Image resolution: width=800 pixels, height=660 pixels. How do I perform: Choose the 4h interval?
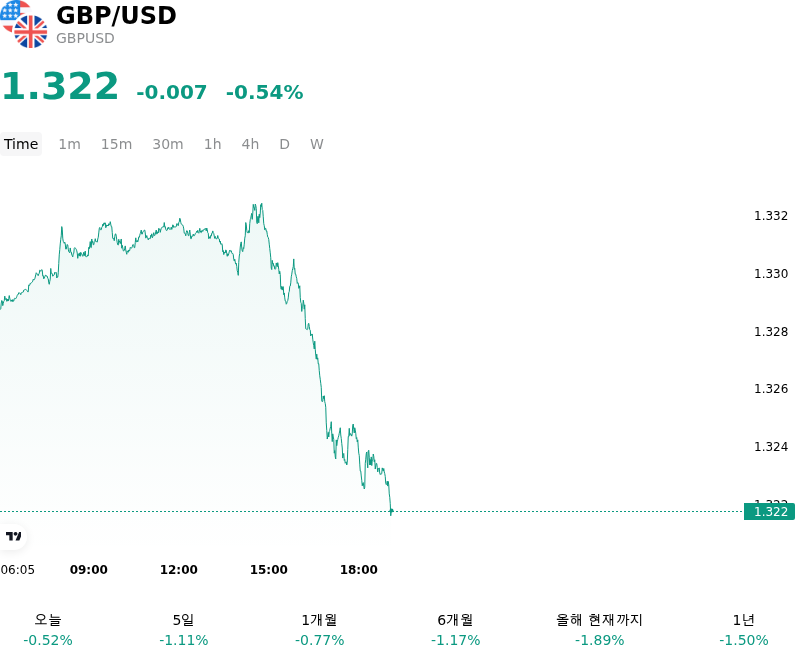pos(250,144)
